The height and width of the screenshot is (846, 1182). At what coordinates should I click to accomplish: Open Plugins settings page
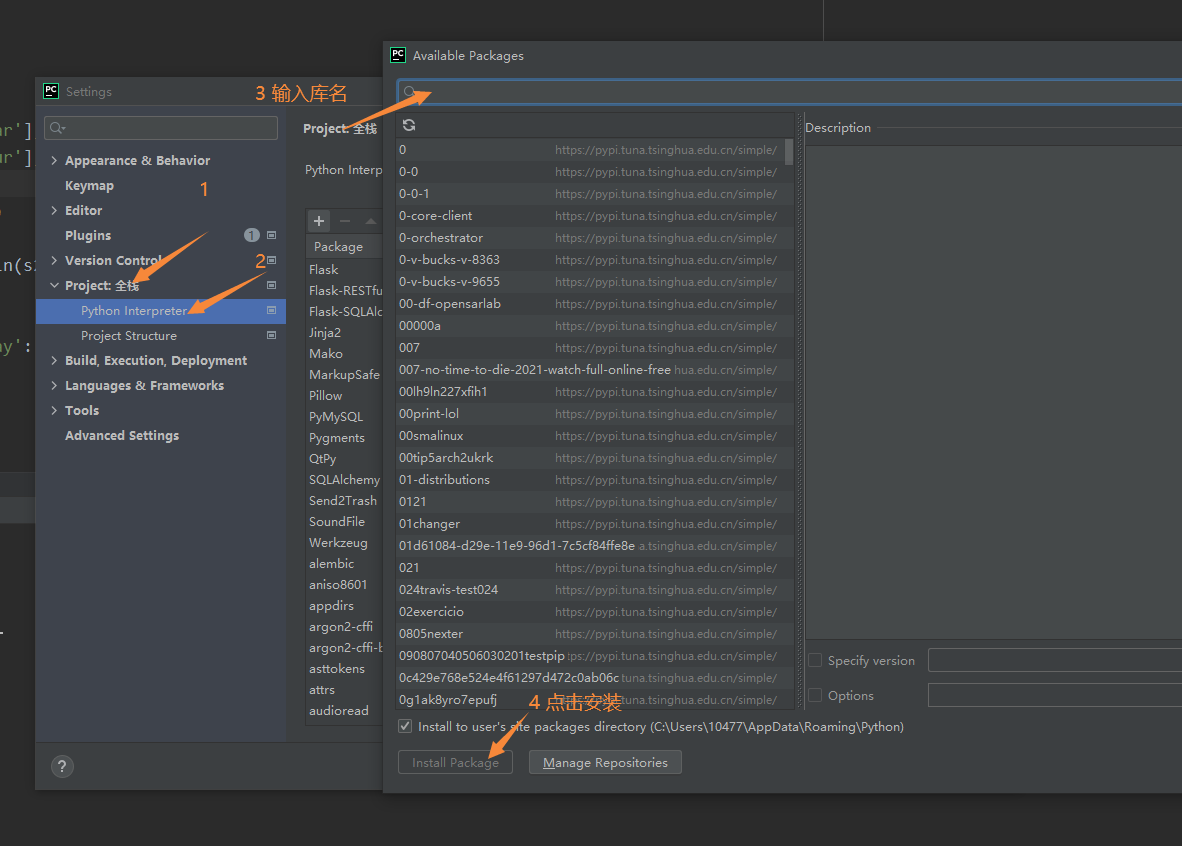point(87,235)
